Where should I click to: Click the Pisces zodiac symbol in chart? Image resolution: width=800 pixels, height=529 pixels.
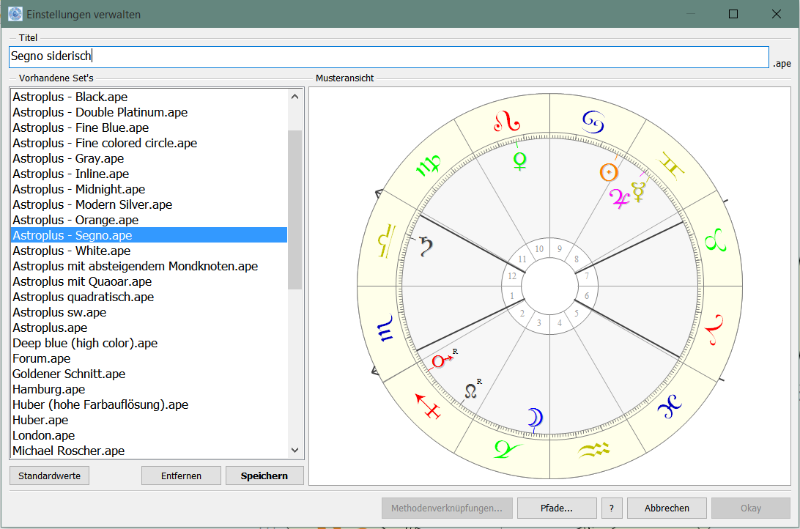click(x=670, y=406)
